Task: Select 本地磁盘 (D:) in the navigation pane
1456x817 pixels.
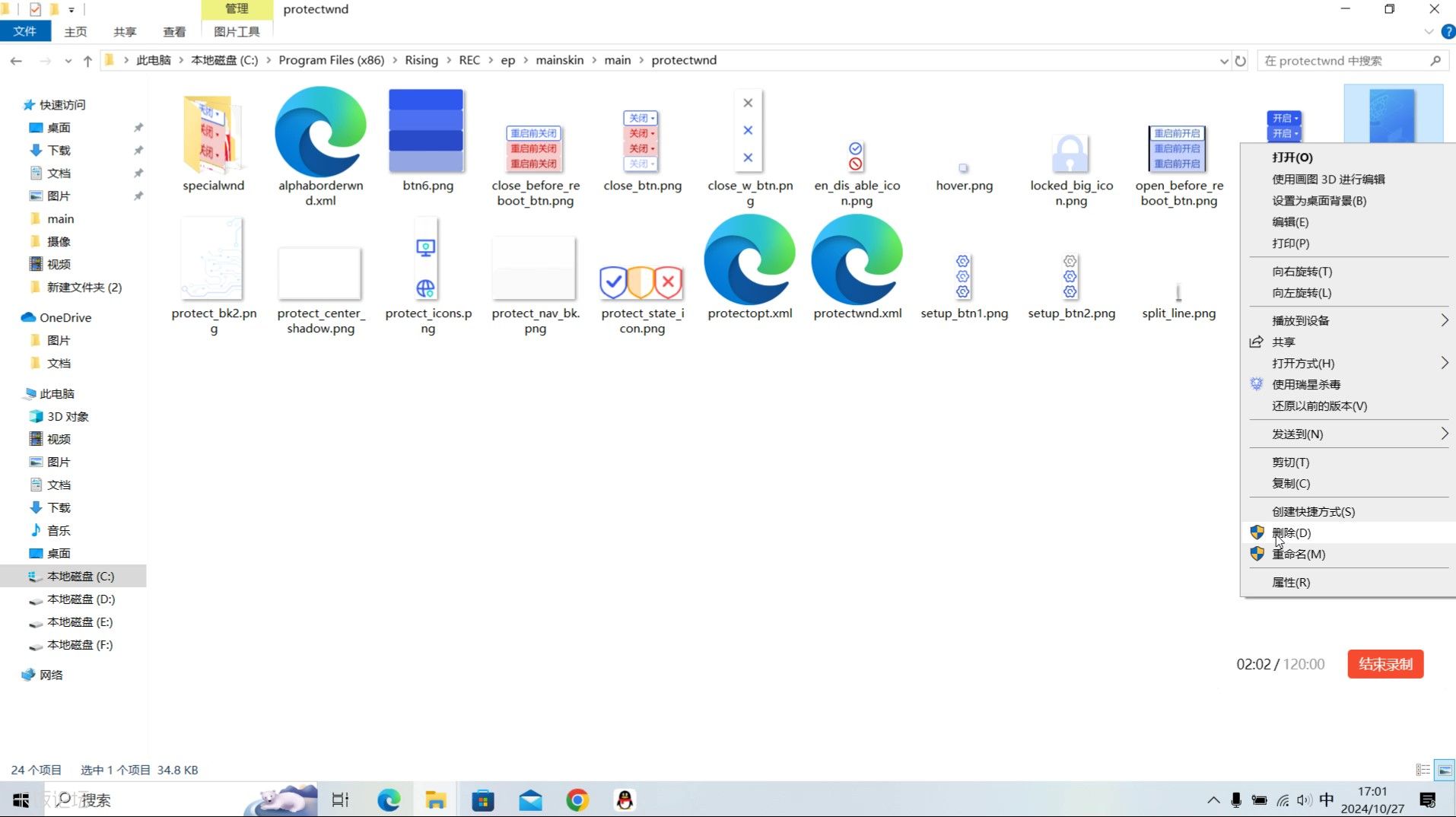Action: [x=81, y=599]
